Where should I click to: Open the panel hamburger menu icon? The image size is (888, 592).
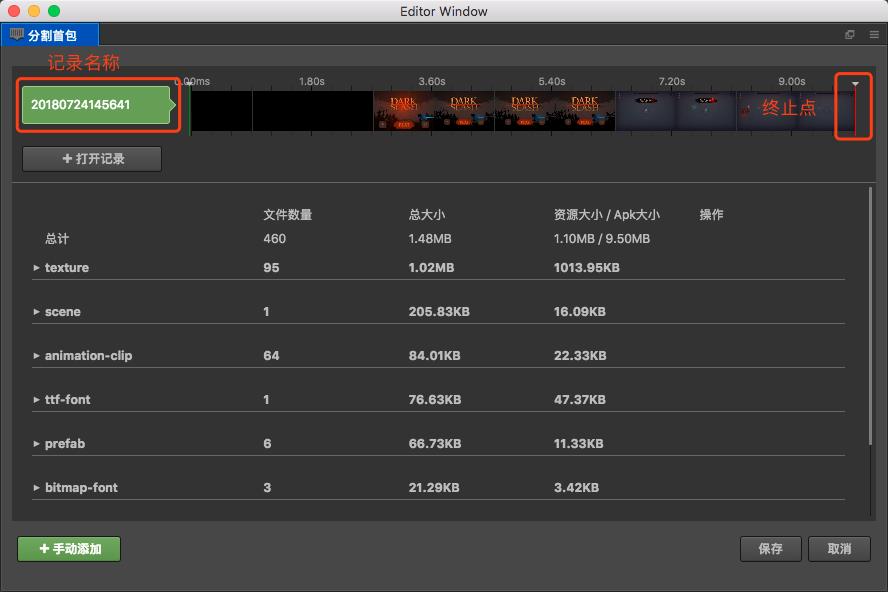[x=874, y=35]
